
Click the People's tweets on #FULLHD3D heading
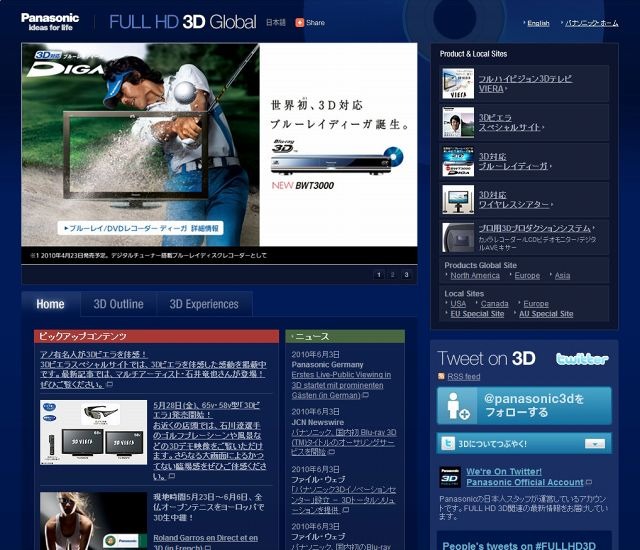tap(519, 546)
